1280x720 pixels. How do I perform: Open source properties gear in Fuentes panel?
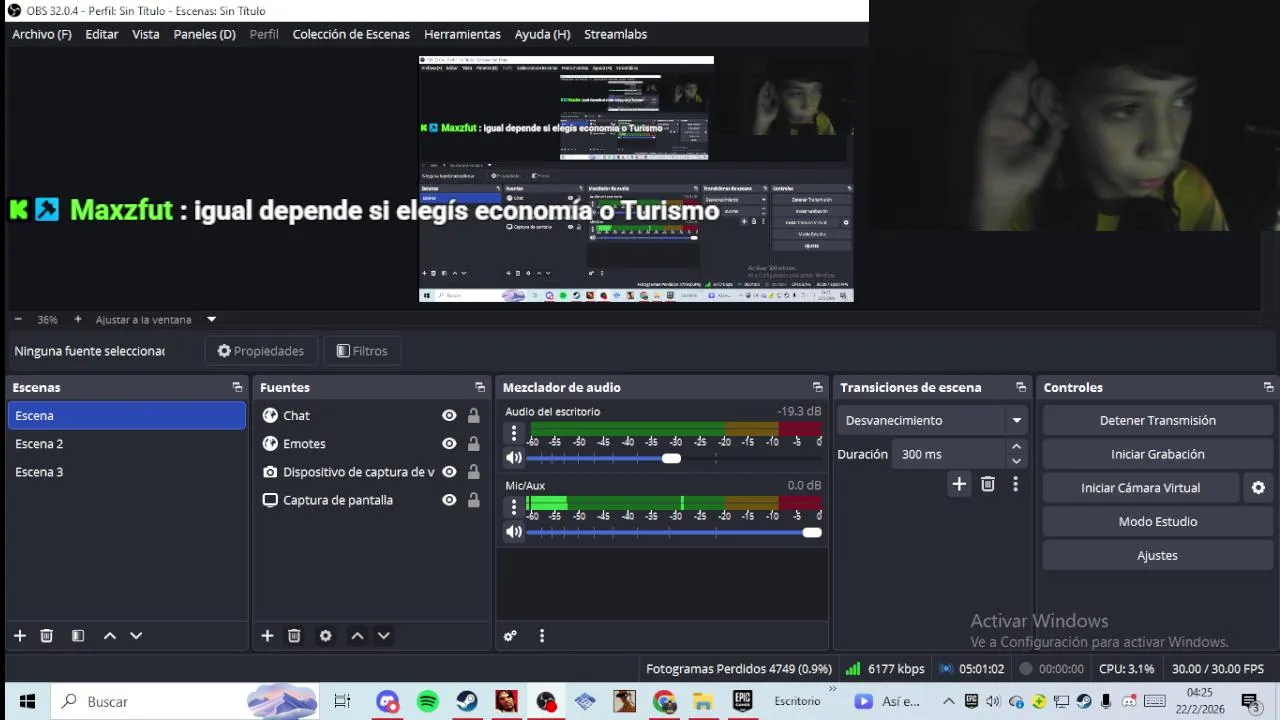325,636
